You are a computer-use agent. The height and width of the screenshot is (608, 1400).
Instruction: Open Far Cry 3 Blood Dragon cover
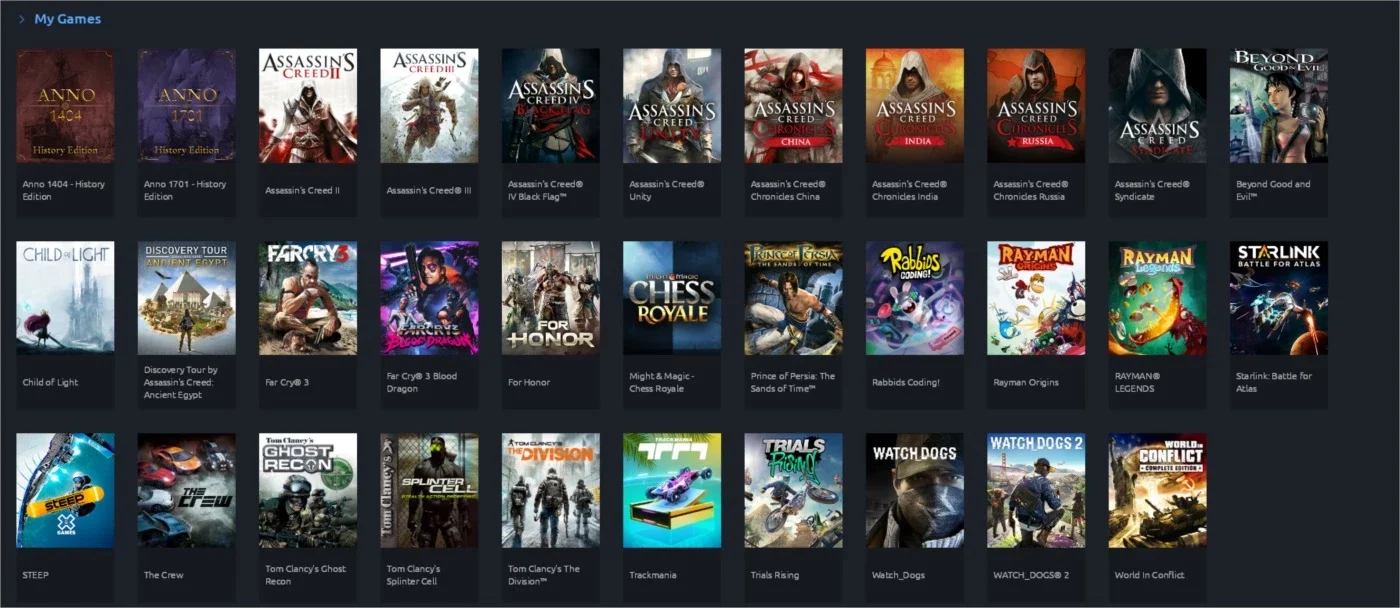429,298
